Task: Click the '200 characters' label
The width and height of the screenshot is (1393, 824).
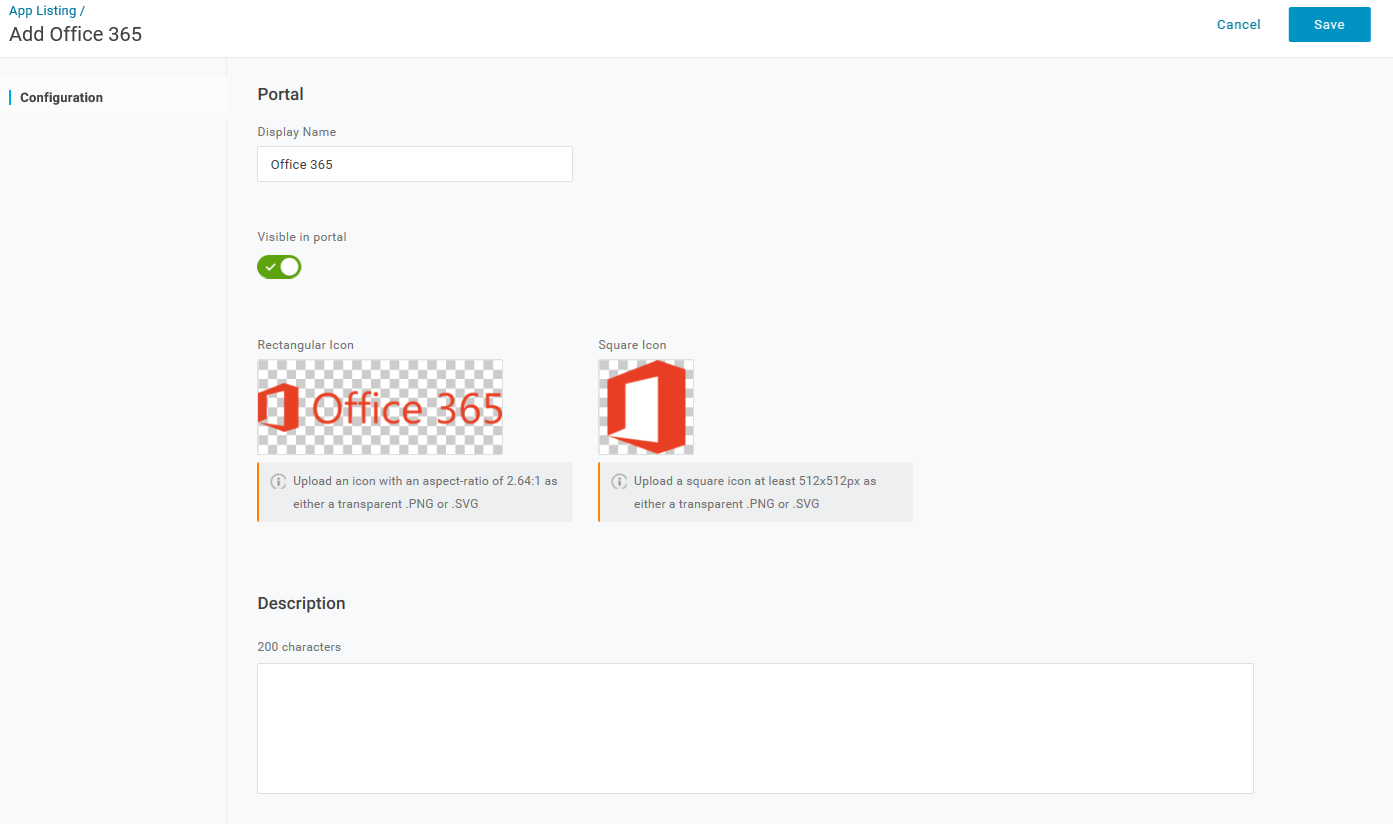Action: [299, 647]
